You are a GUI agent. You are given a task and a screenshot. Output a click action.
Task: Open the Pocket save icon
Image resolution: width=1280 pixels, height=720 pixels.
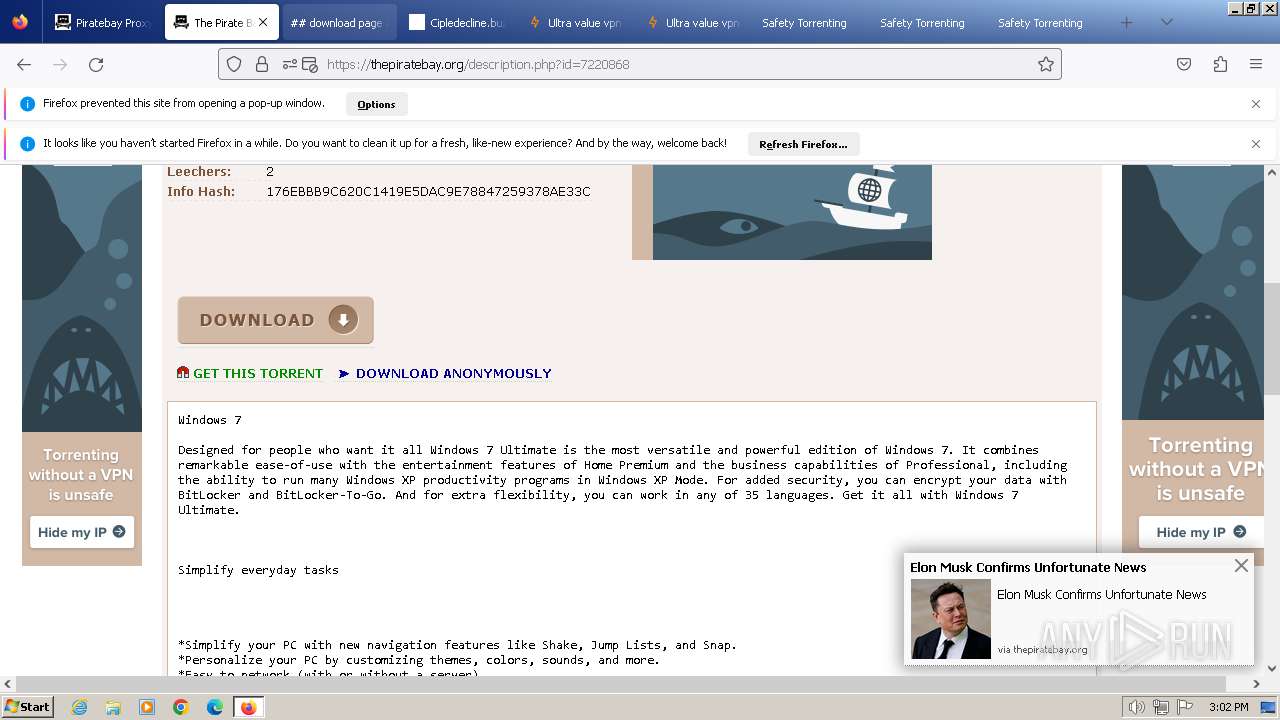coord(1184,64)
